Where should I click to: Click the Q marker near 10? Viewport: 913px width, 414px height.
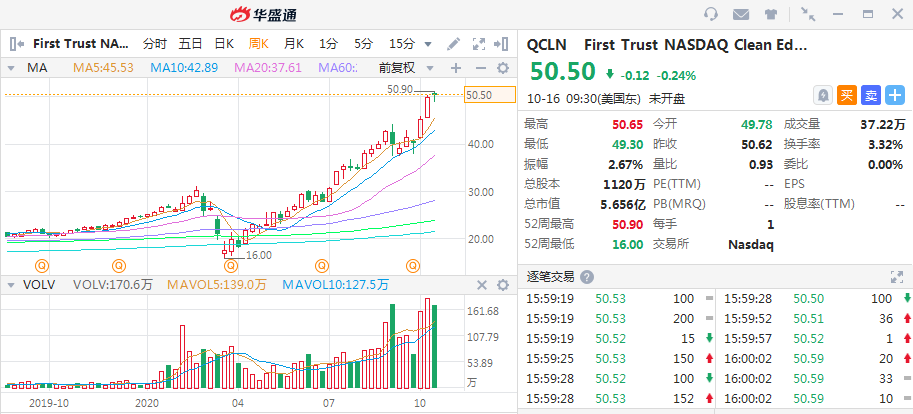[413, 266]
